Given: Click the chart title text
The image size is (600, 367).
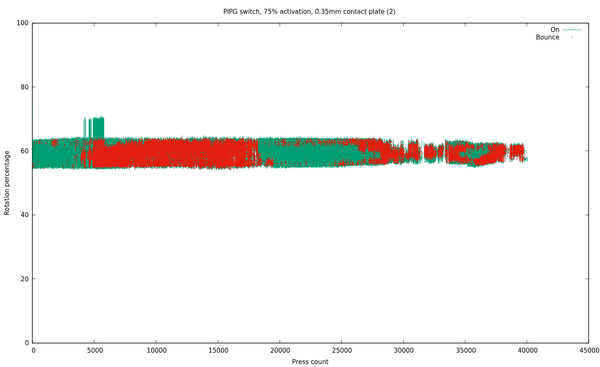Looking at the screenshot, I should point(309,11).
